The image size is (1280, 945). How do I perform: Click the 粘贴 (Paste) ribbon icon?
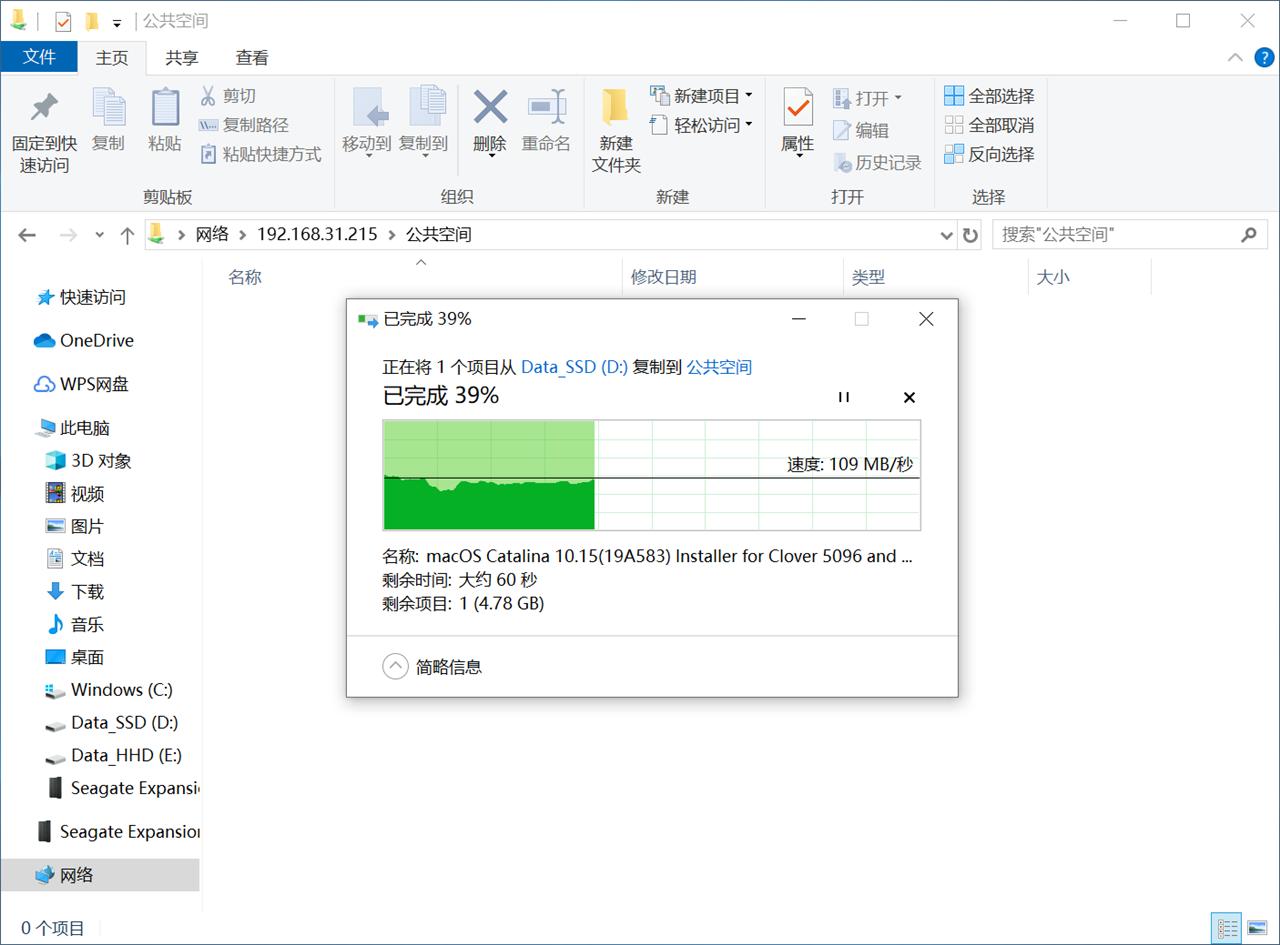click(164, 120)
